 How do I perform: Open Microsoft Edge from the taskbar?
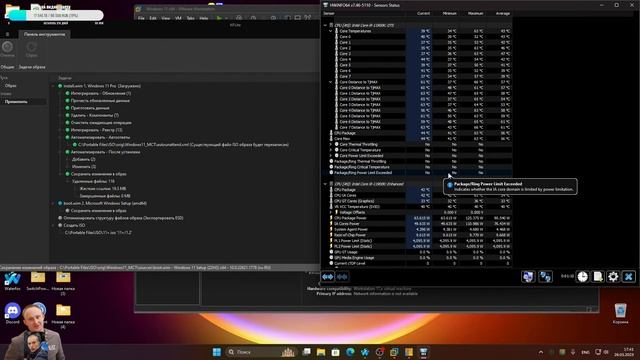tap(350, 352)
